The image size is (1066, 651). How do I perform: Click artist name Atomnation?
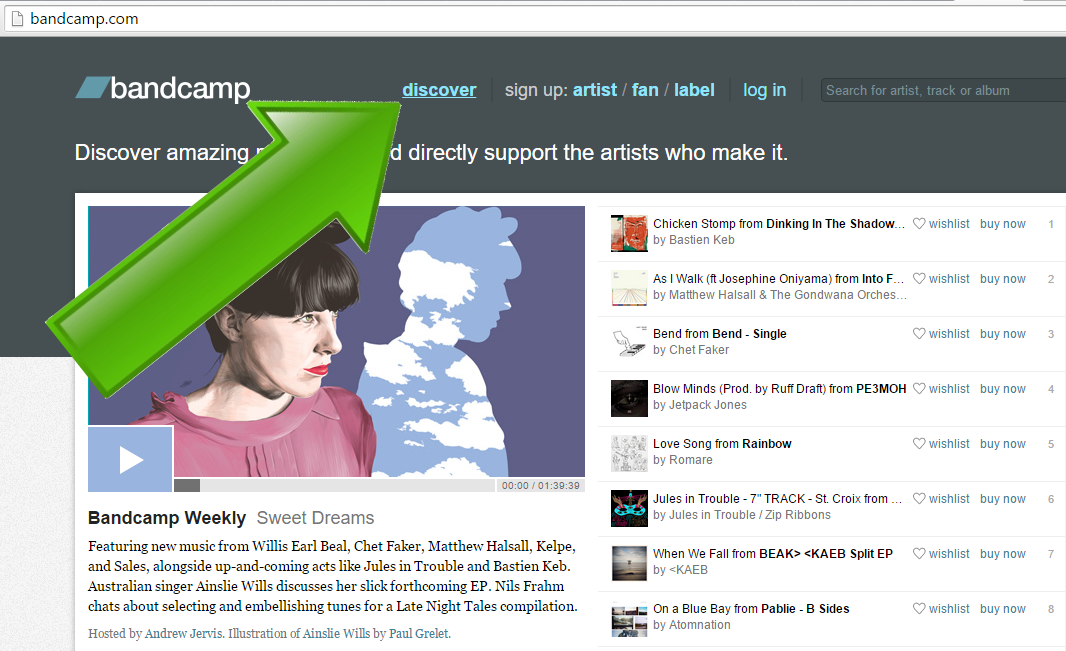coord(700,625)
